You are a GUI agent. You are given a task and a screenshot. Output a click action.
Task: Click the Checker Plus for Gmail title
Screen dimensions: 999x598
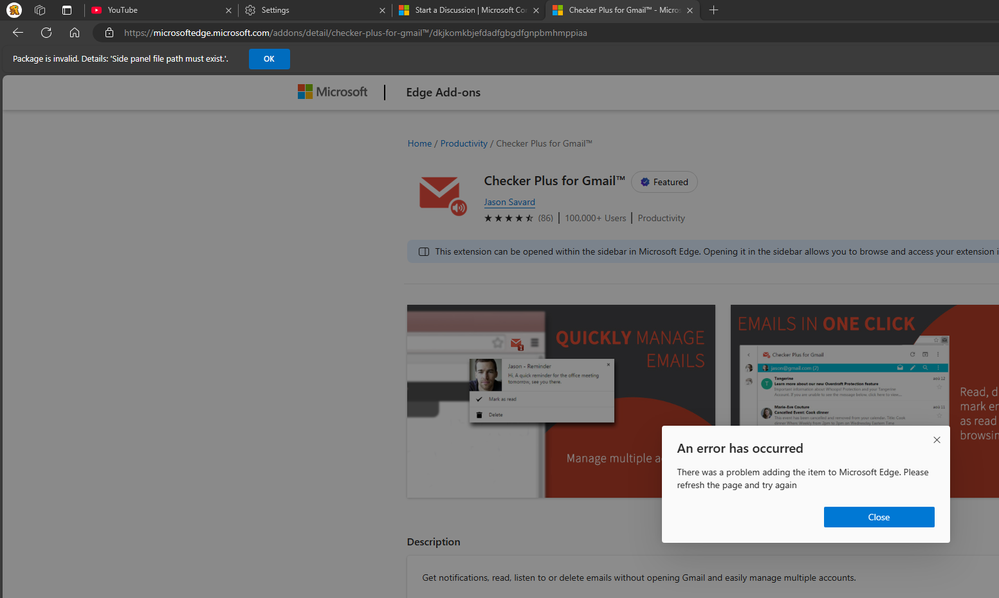(x=554, y=181)
